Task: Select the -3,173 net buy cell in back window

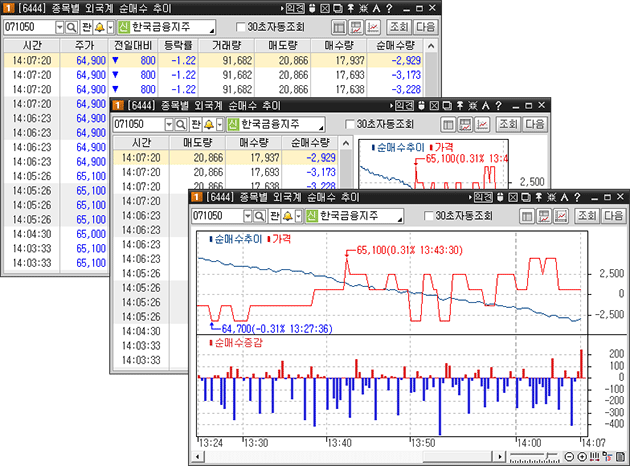Action: click(x=395, y=75)
